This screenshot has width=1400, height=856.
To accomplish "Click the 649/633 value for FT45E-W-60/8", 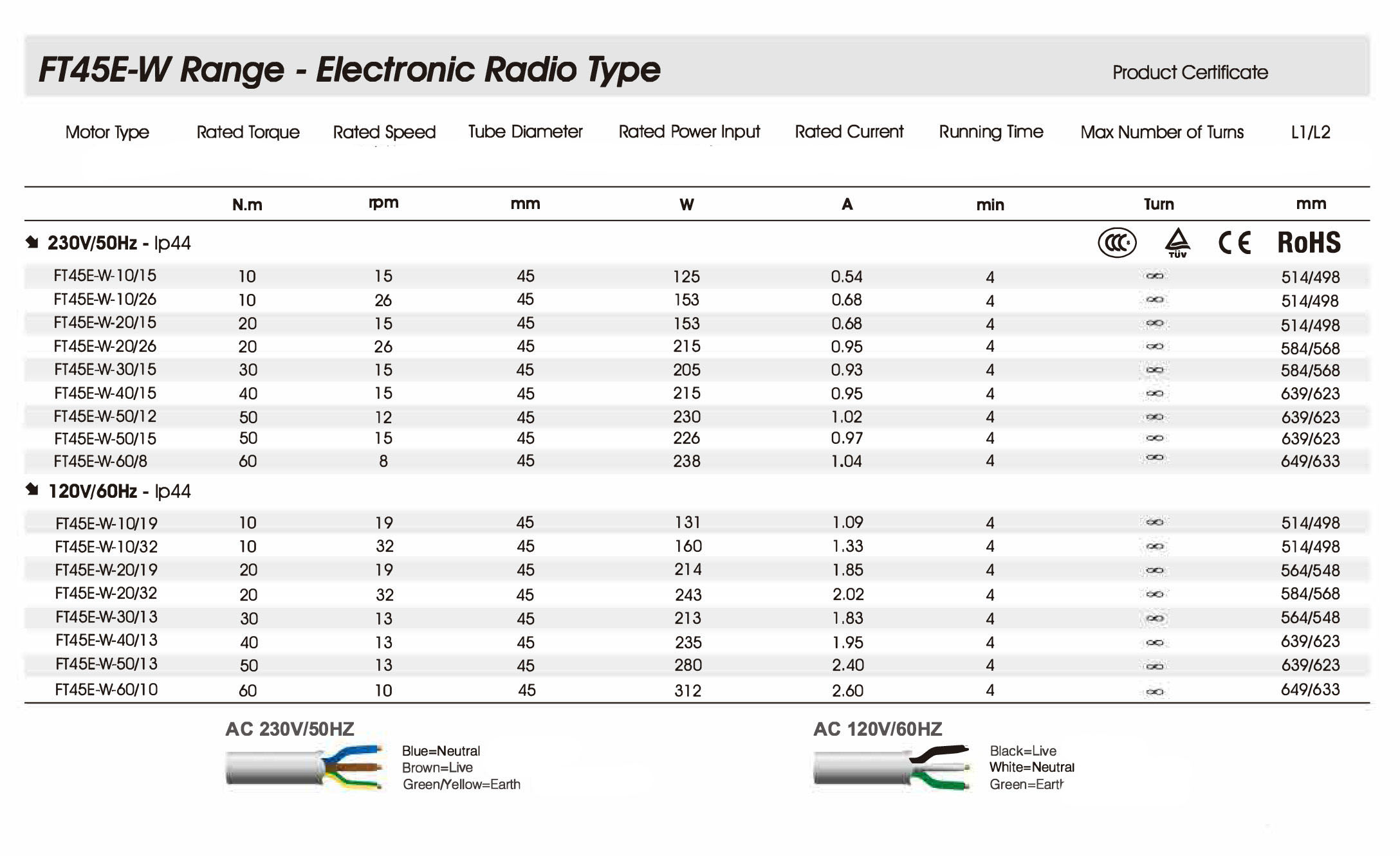I will point(1310,461).
